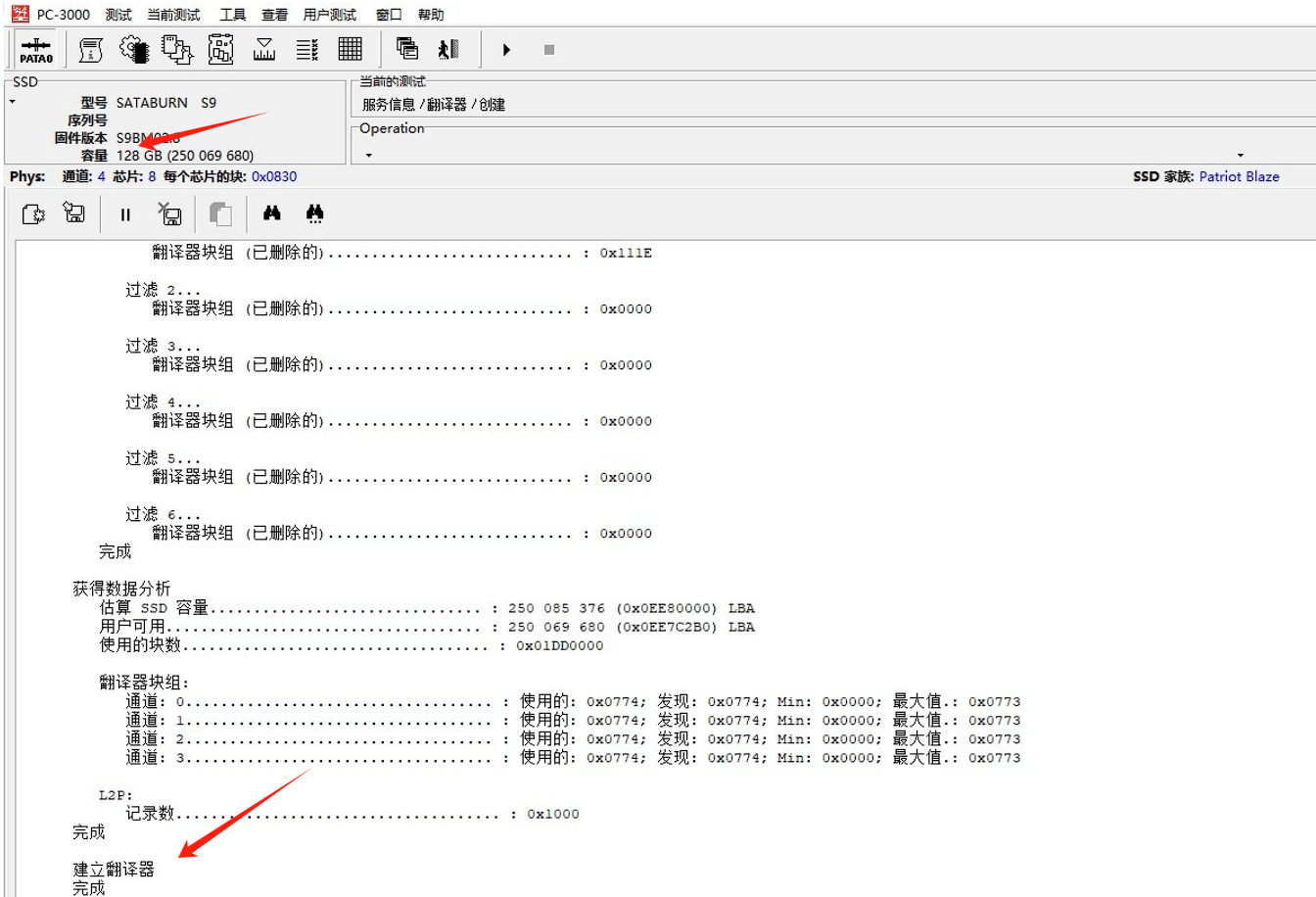Screen dimensions: 1316x897
Task: Click the checklist icon in toolbar
Action: click(307, 50)
